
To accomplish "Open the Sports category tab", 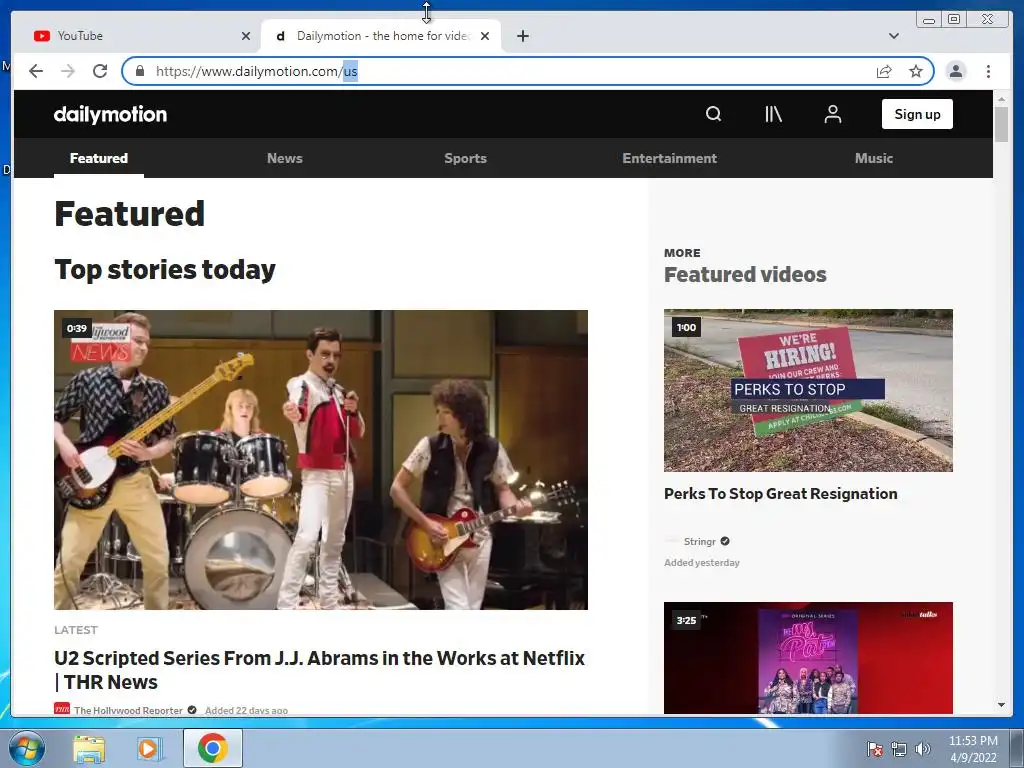I will (465, 158).
